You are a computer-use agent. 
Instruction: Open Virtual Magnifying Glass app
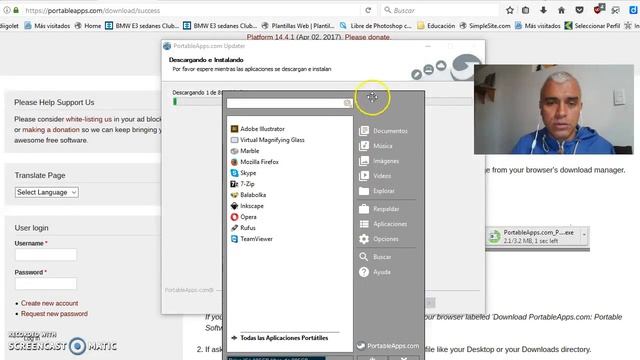tap(268, 140)
